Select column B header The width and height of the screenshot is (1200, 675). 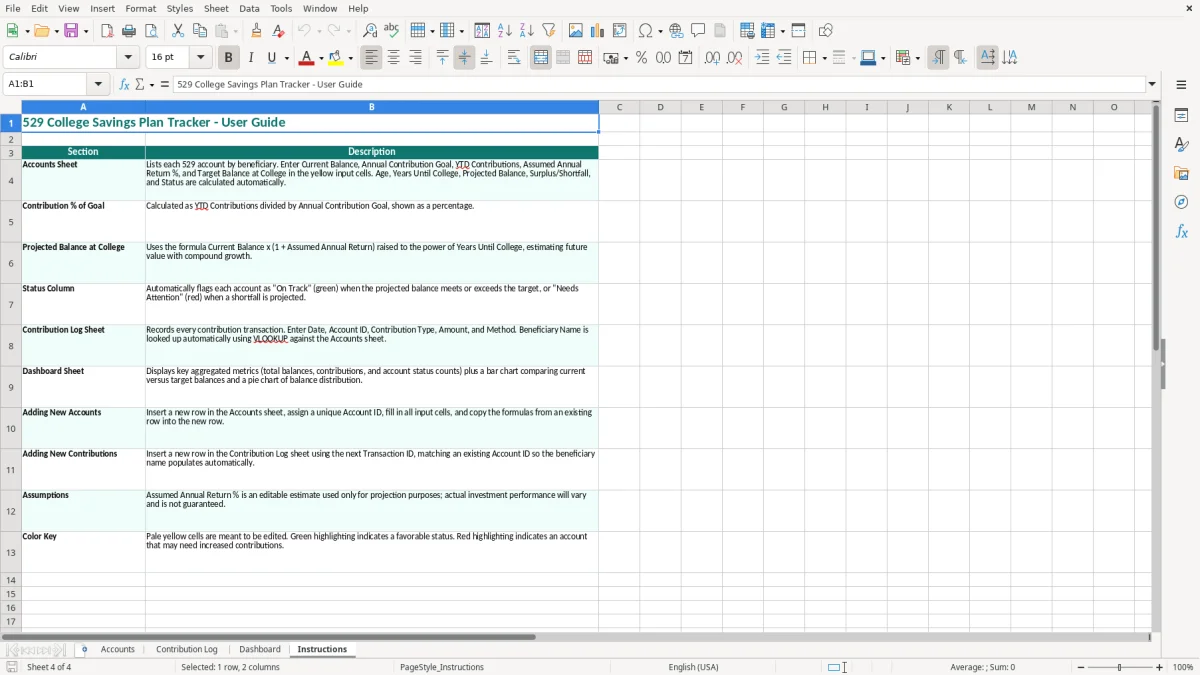point(372,107)
